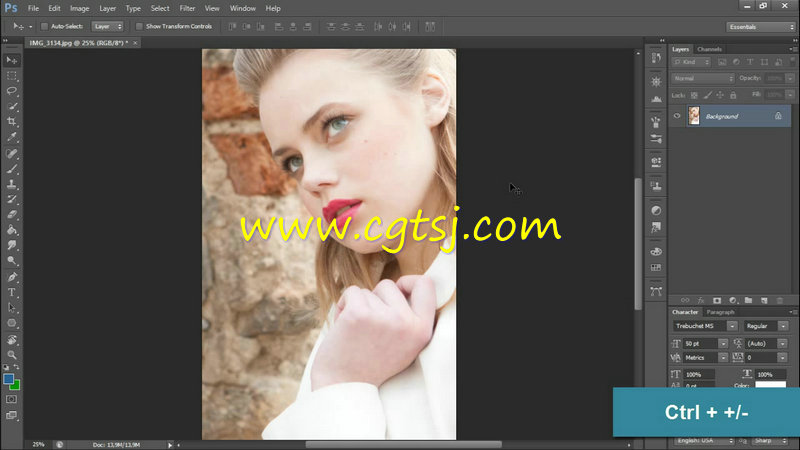Change screen mode icon
The height and width of the screenshot is (450, 800).
tap(11, 415)
